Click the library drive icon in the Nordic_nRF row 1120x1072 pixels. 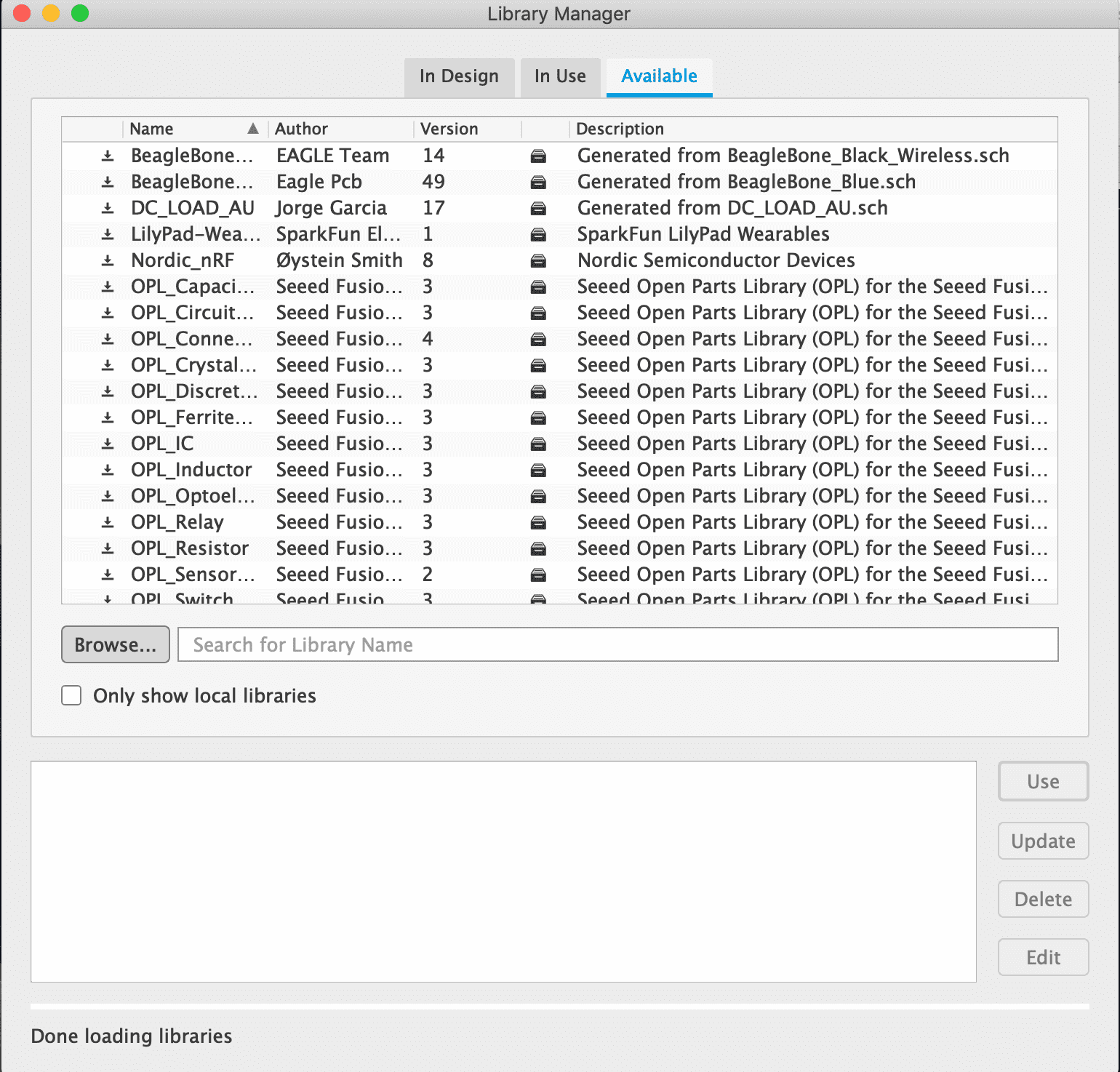click(538, 261)
